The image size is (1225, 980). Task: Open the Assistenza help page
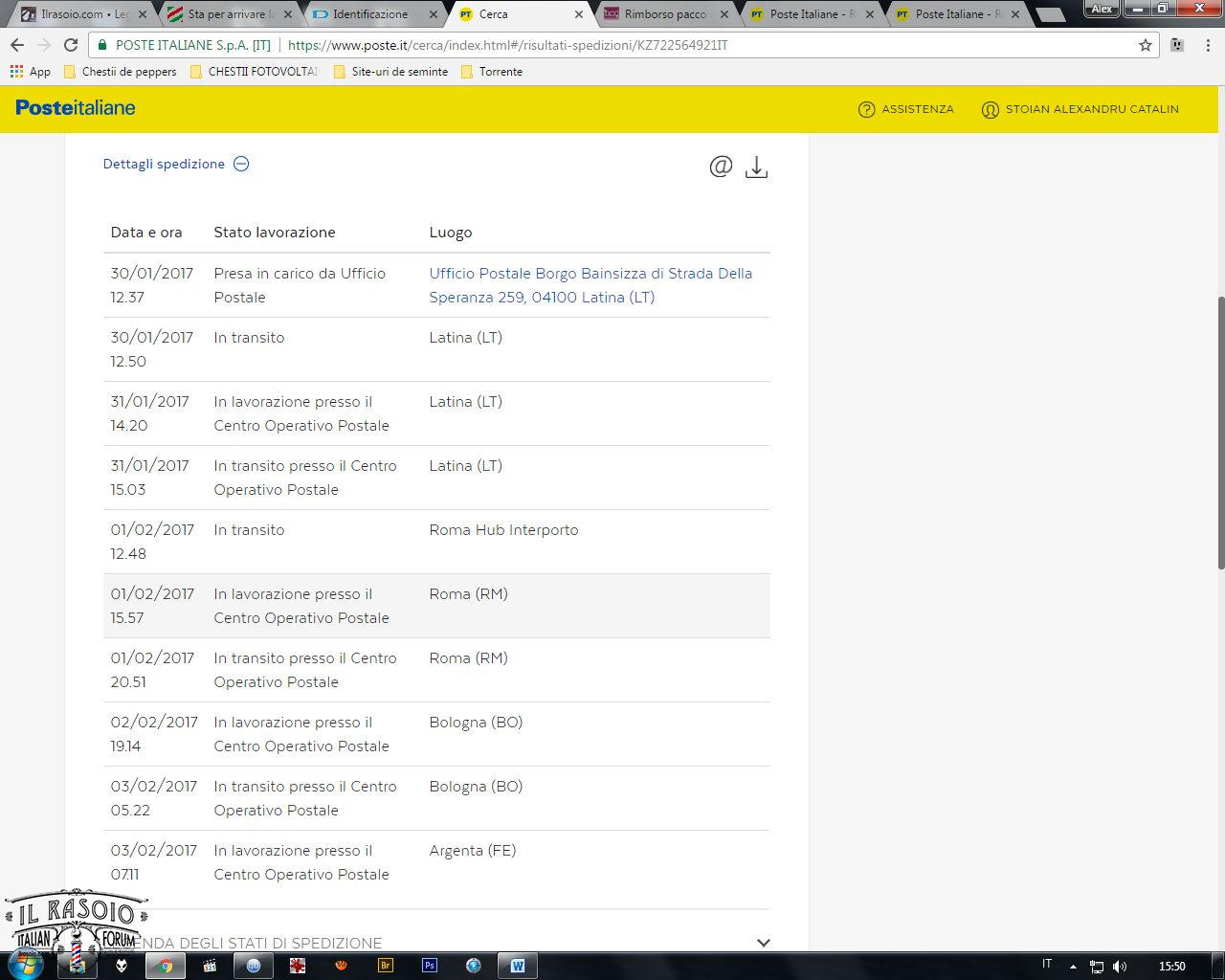point(906,109)
